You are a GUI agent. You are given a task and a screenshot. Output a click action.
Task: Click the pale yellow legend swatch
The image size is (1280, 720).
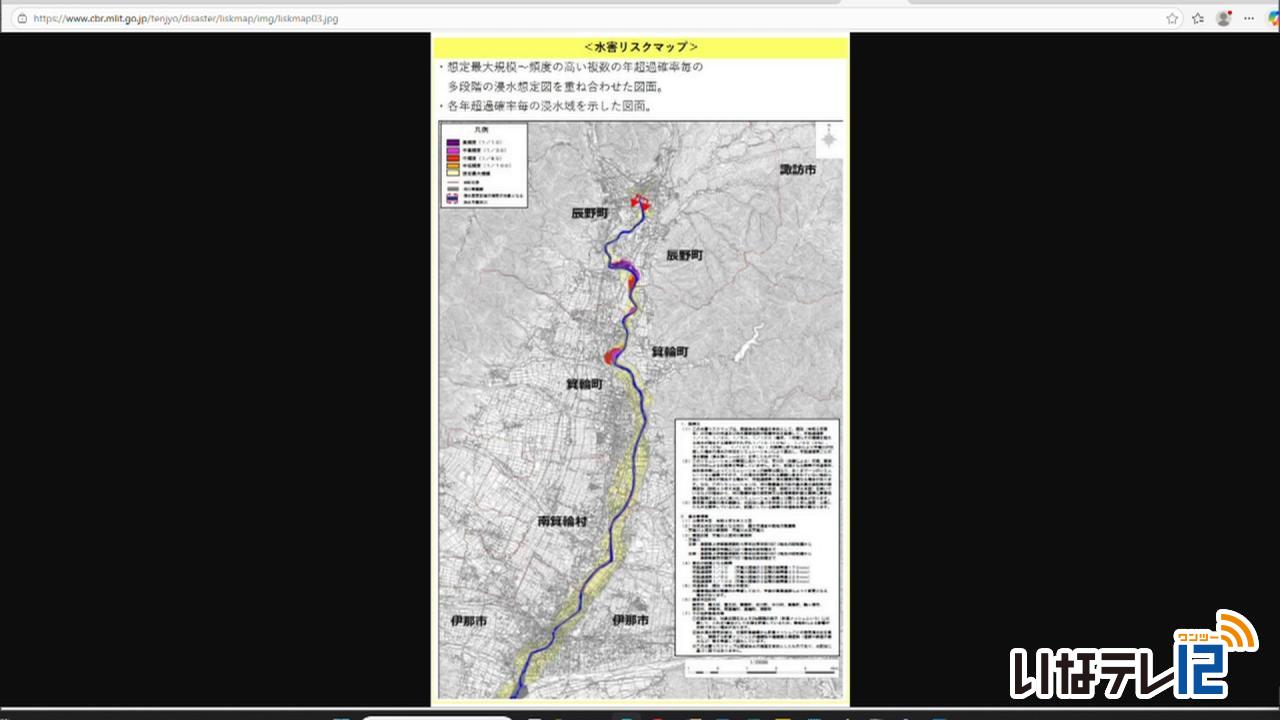tap(452, 171)
